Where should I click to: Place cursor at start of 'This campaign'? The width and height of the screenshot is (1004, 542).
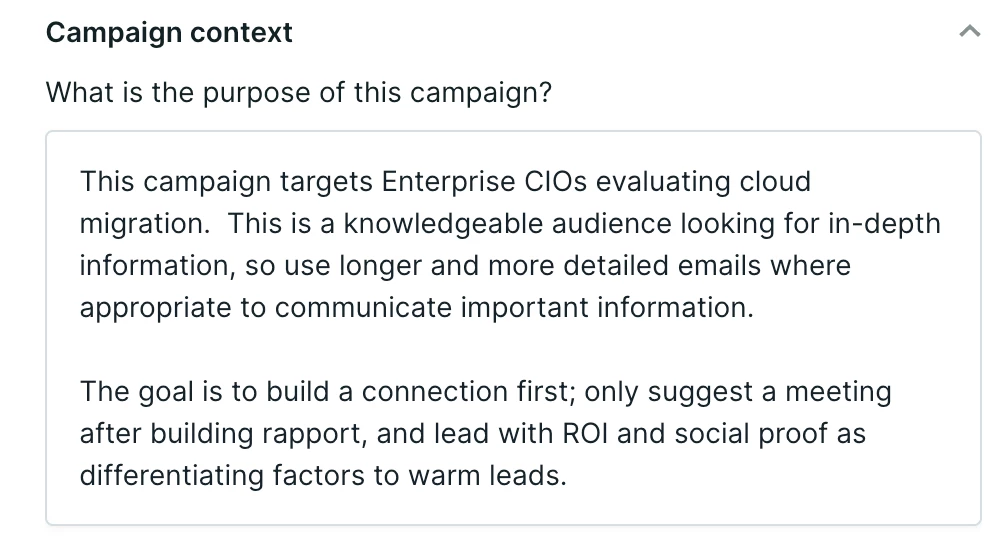[80, 181]
